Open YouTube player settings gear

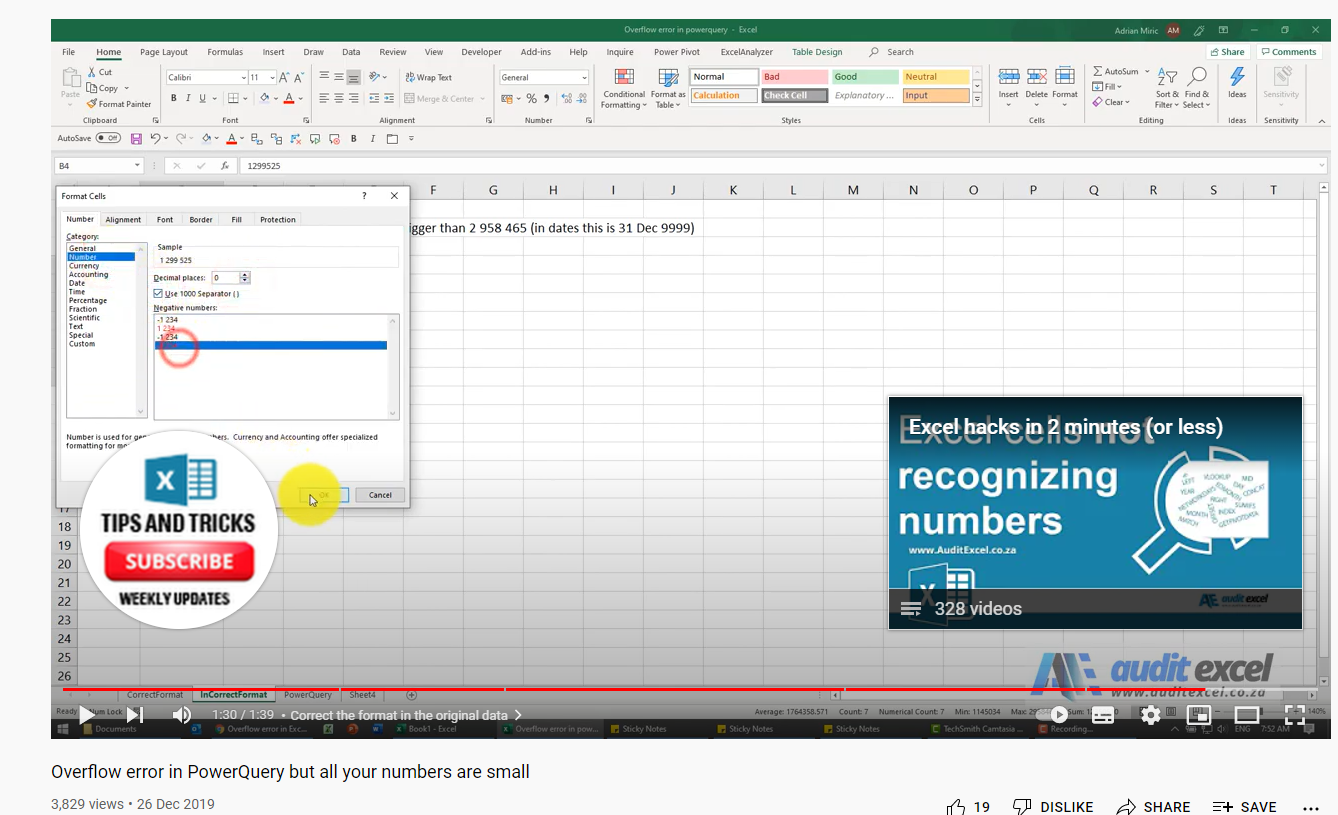tap(1151, 715)
